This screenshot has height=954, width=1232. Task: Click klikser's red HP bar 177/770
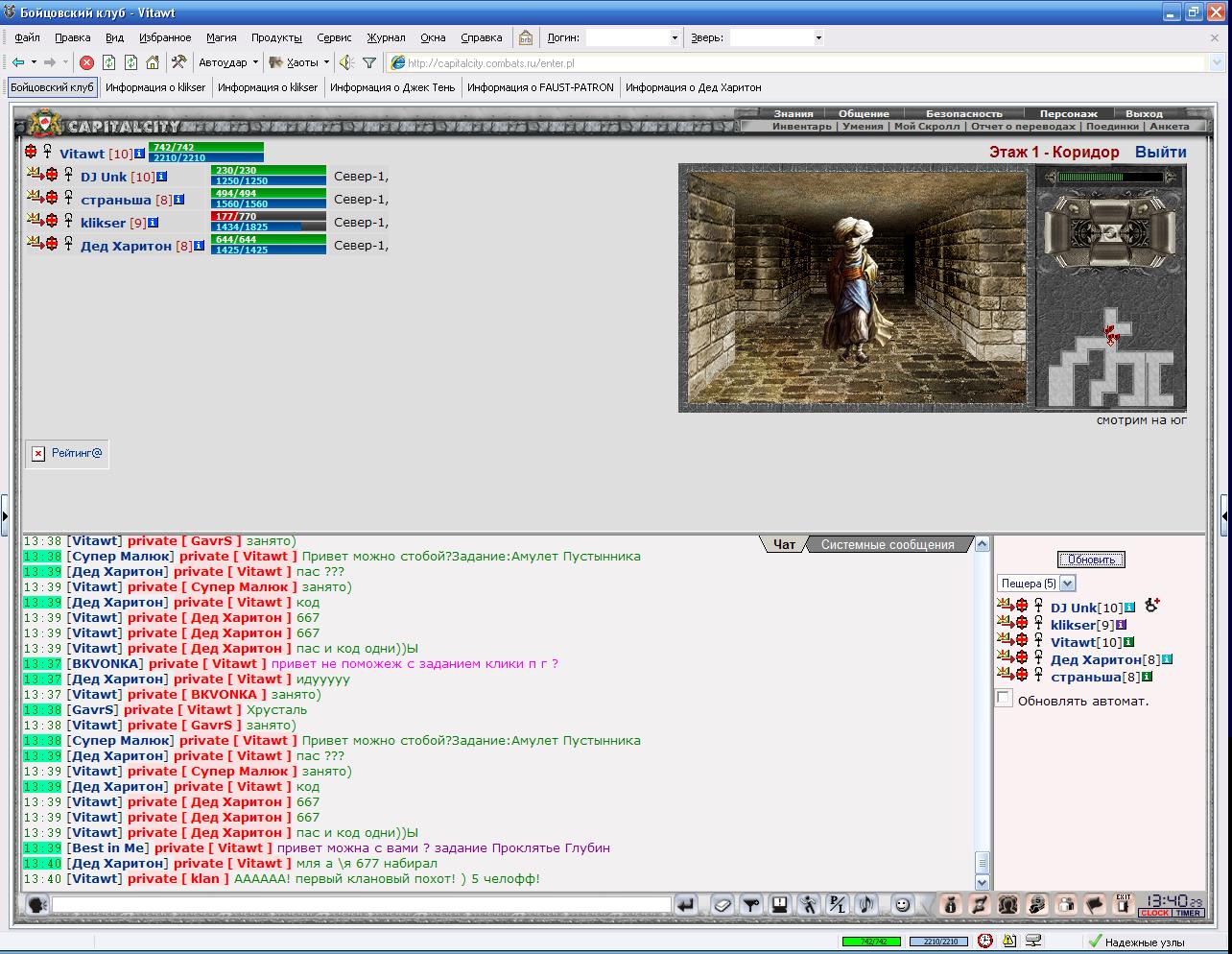pyautogui.click(x=269, y=217)
